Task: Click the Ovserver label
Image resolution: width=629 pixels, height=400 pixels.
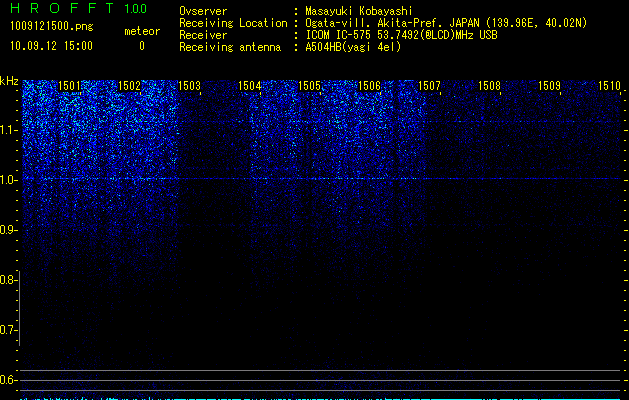Action: [x=203, y=11]
